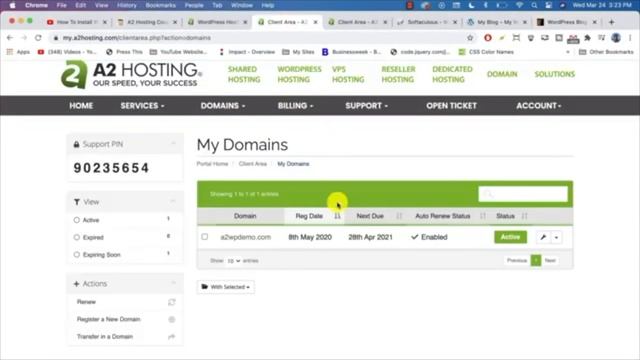The width and height of the screenshot is (640, 360).
Task: Collapse the View panel
Action: (x=173, y=201)
